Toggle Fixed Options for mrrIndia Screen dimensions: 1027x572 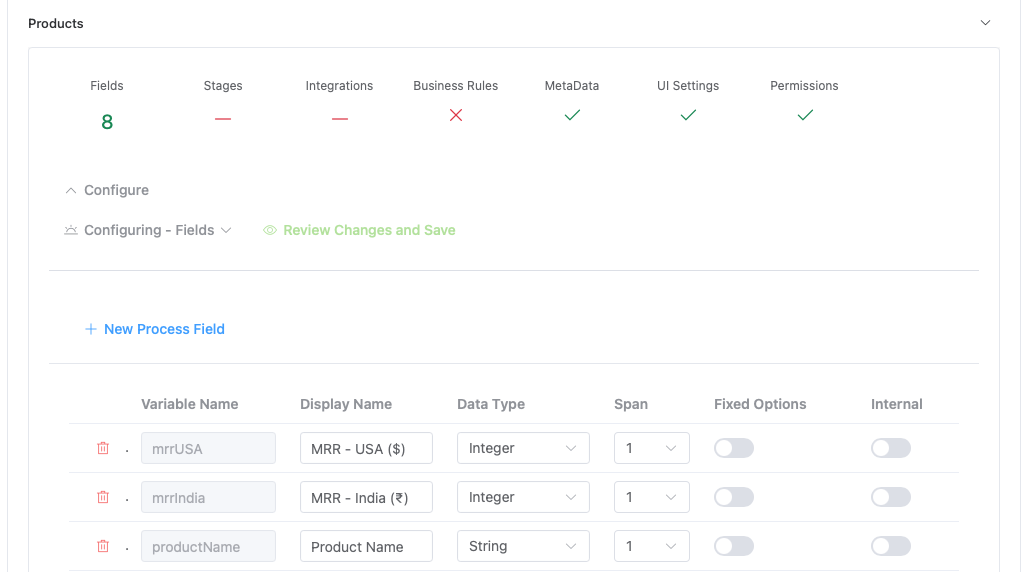click(x=734, y=497)
